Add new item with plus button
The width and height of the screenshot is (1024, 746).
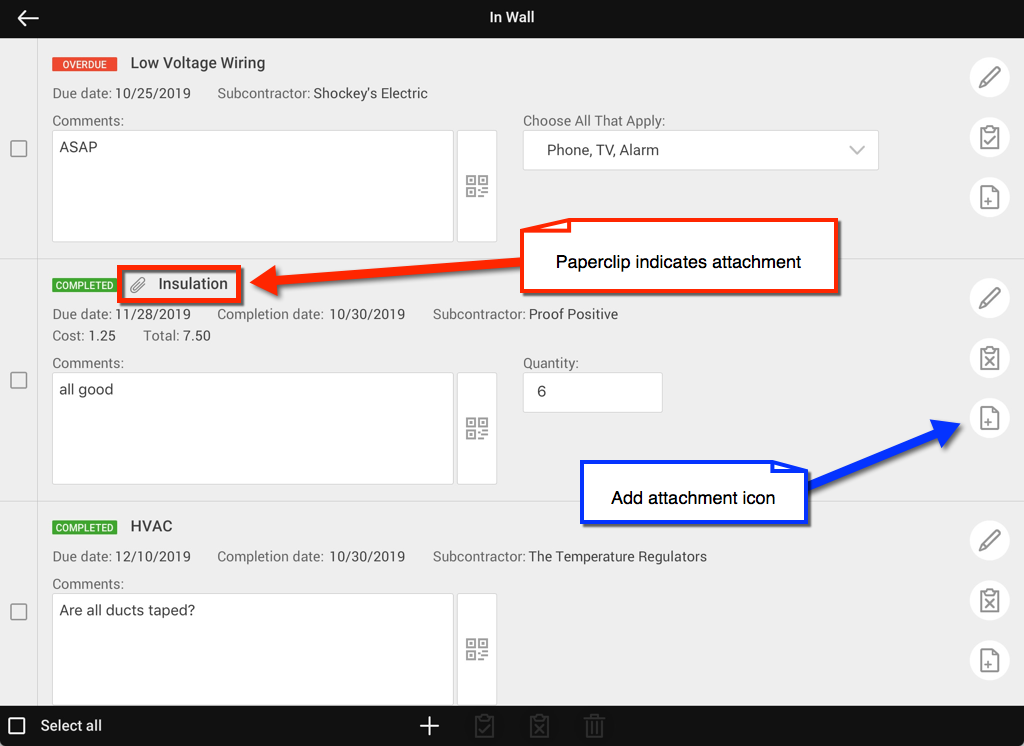[429, 726]
